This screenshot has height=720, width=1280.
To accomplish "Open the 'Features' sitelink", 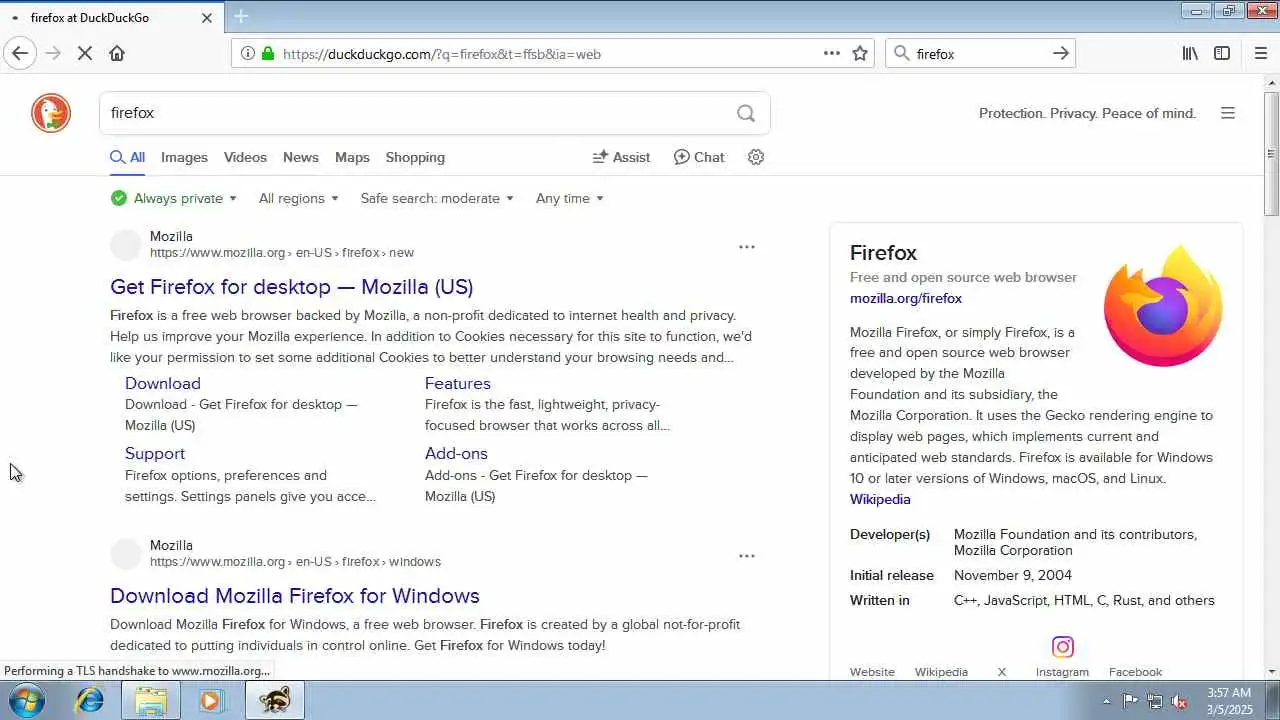I will [457, 383].
